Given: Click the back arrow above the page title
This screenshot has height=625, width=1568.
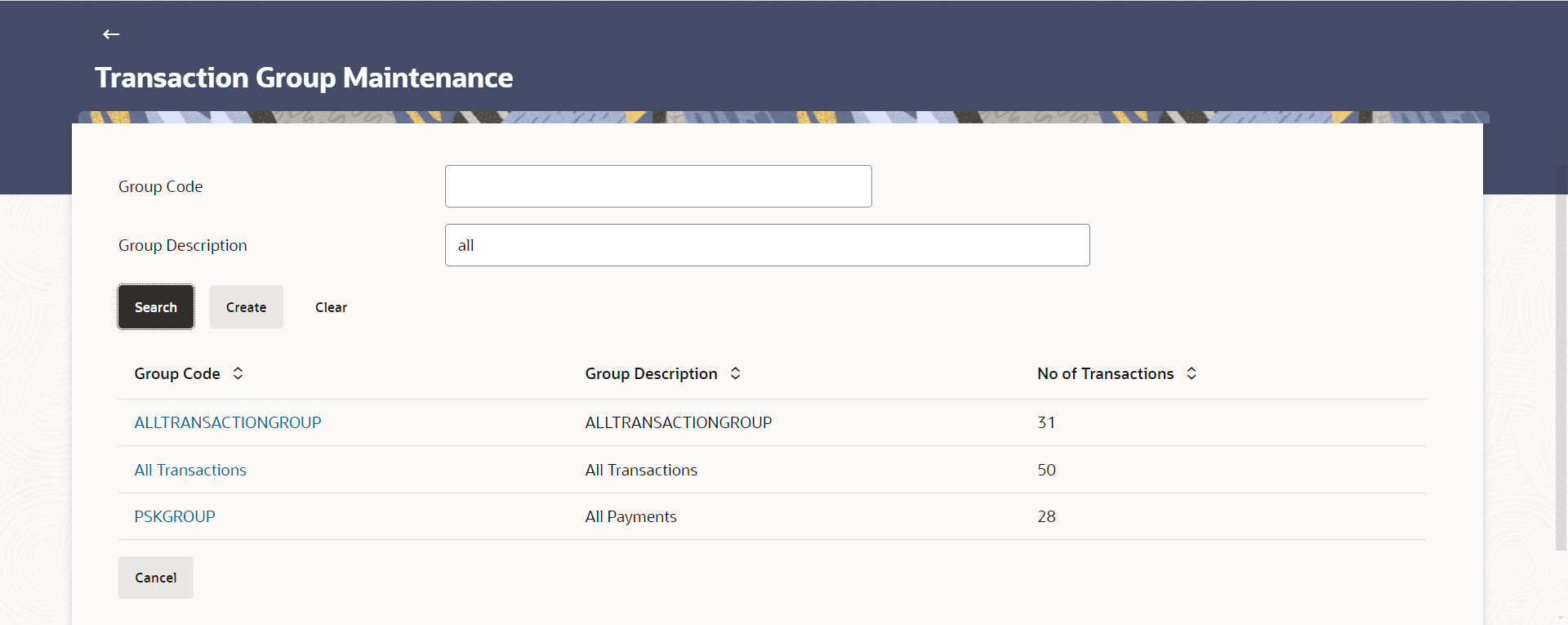Looking at the screenshot, I should [x=111, y=34].
